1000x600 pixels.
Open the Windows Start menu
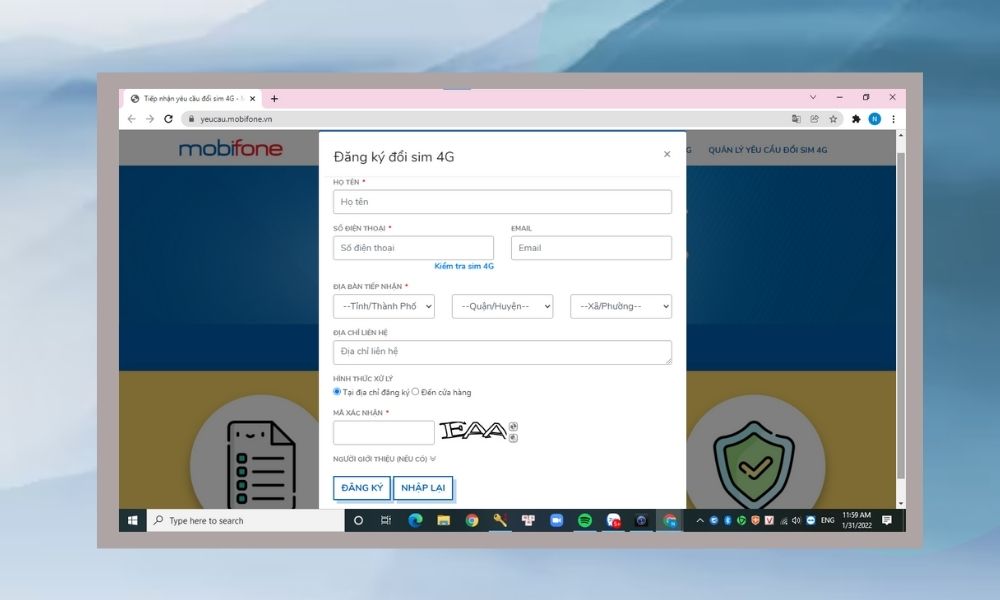point(133,520)
